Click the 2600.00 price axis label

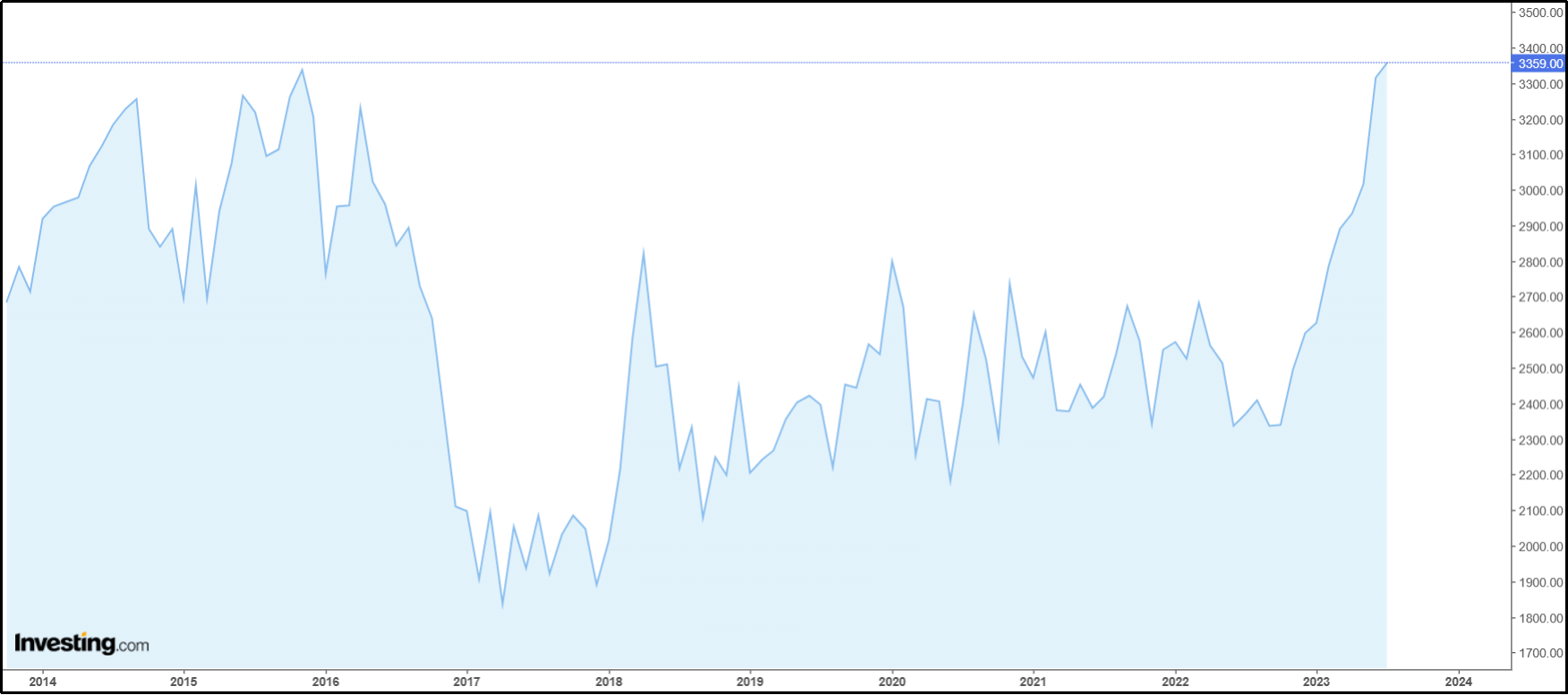1540,333
